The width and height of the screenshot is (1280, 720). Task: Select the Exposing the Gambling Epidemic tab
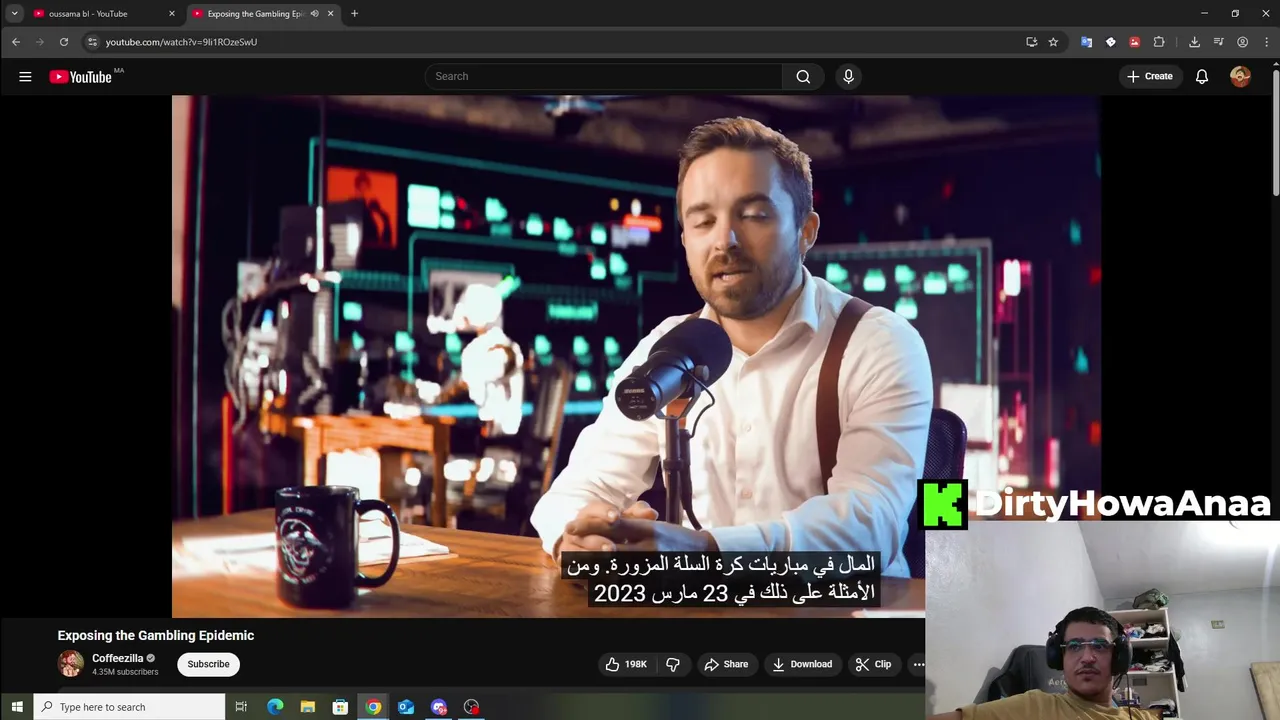pos(255,14)
